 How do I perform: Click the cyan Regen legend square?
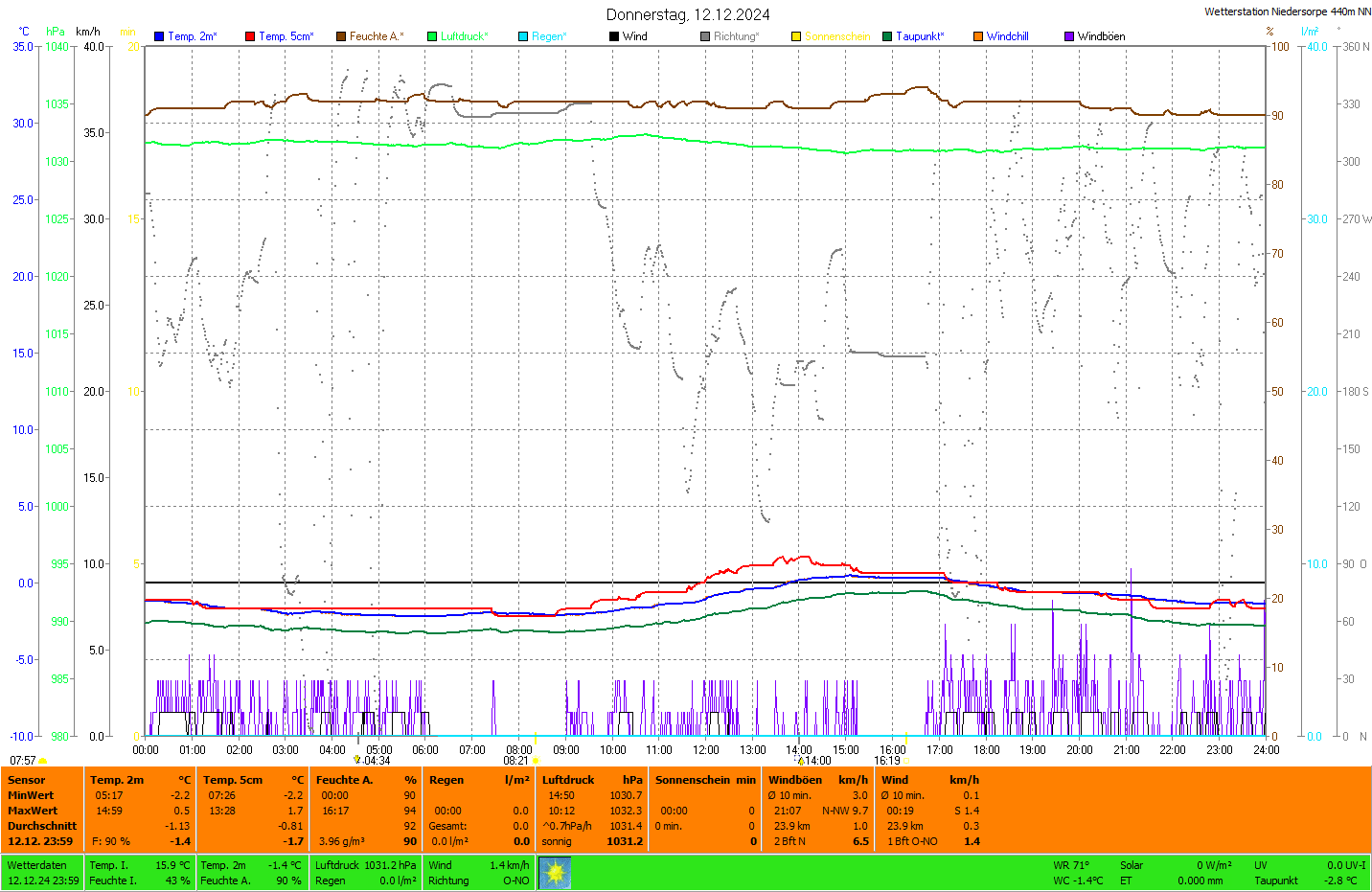pyautogui.click(x=523, y=36)
